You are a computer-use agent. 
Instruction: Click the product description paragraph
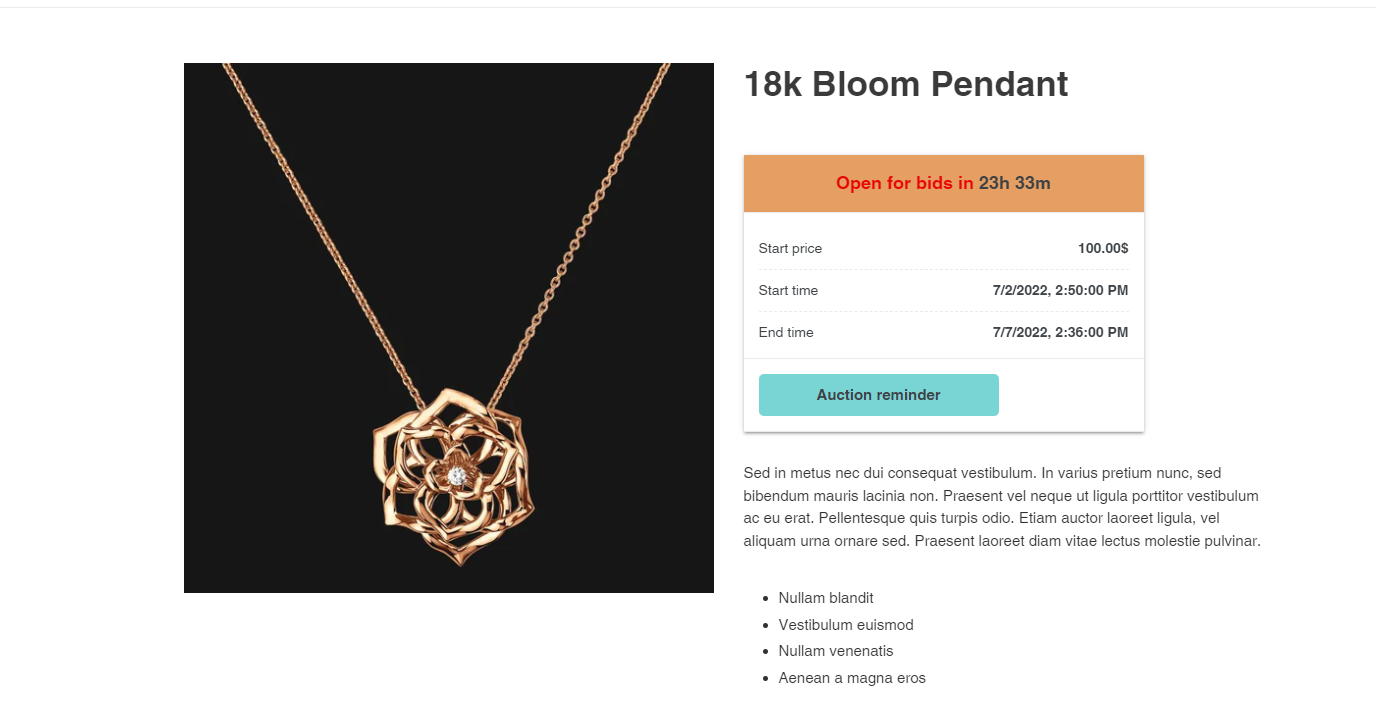coord(1002,507)
